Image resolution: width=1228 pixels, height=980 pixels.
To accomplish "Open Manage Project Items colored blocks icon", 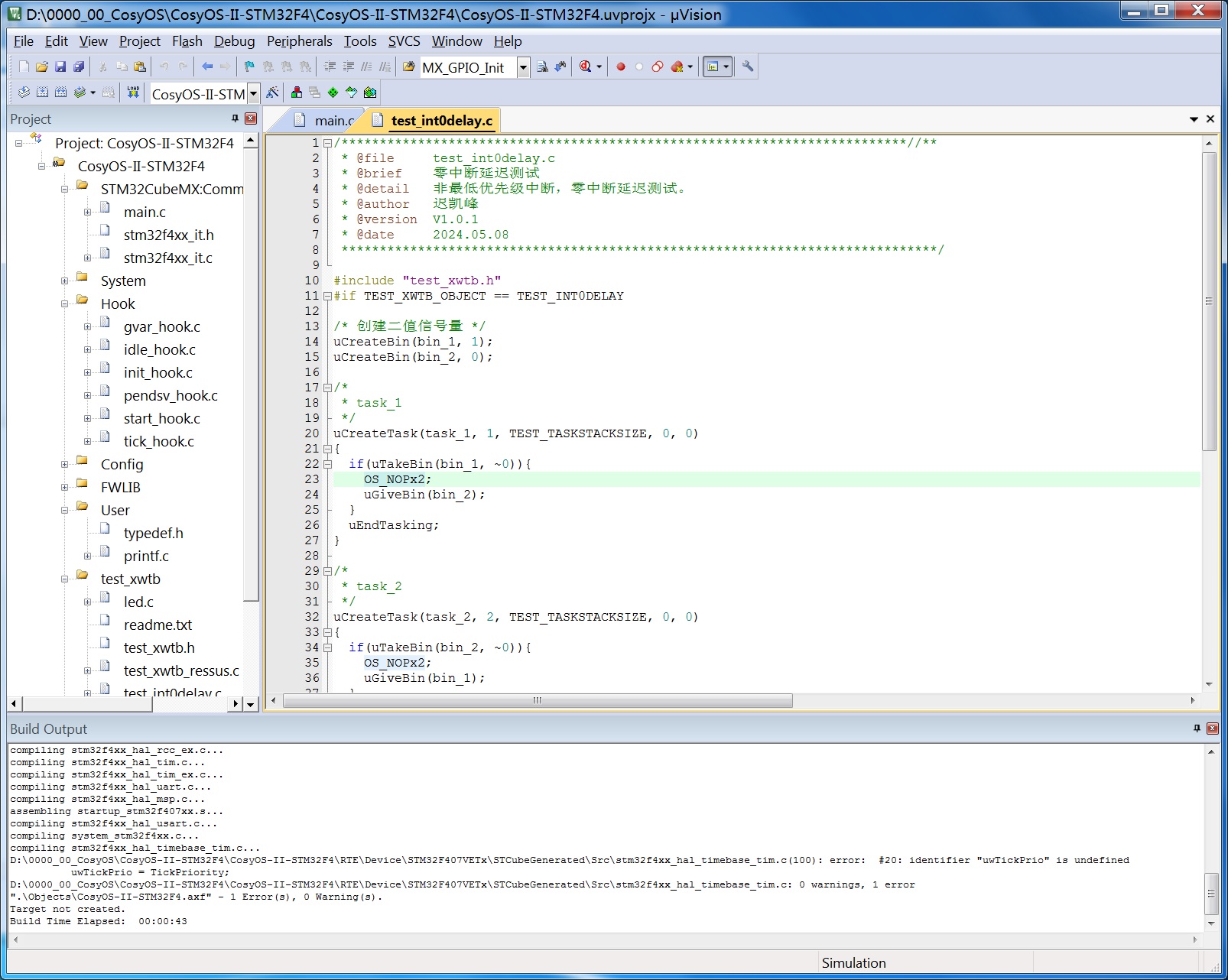I will click(x=297, y=92).
